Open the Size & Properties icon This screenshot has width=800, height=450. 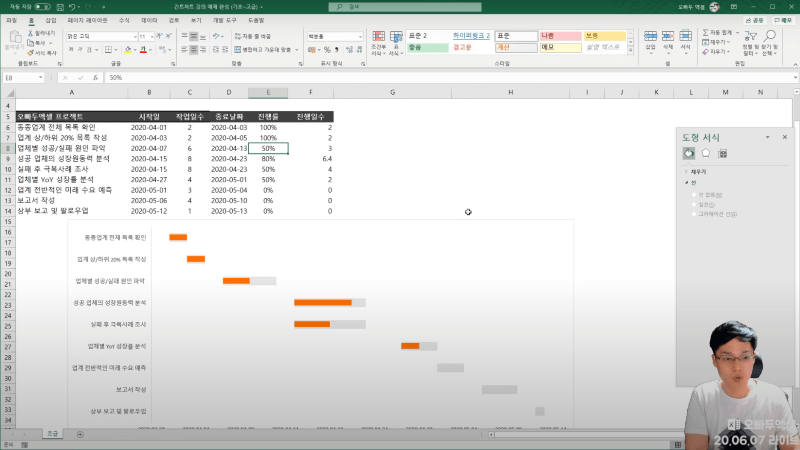(x=723, y=153)
